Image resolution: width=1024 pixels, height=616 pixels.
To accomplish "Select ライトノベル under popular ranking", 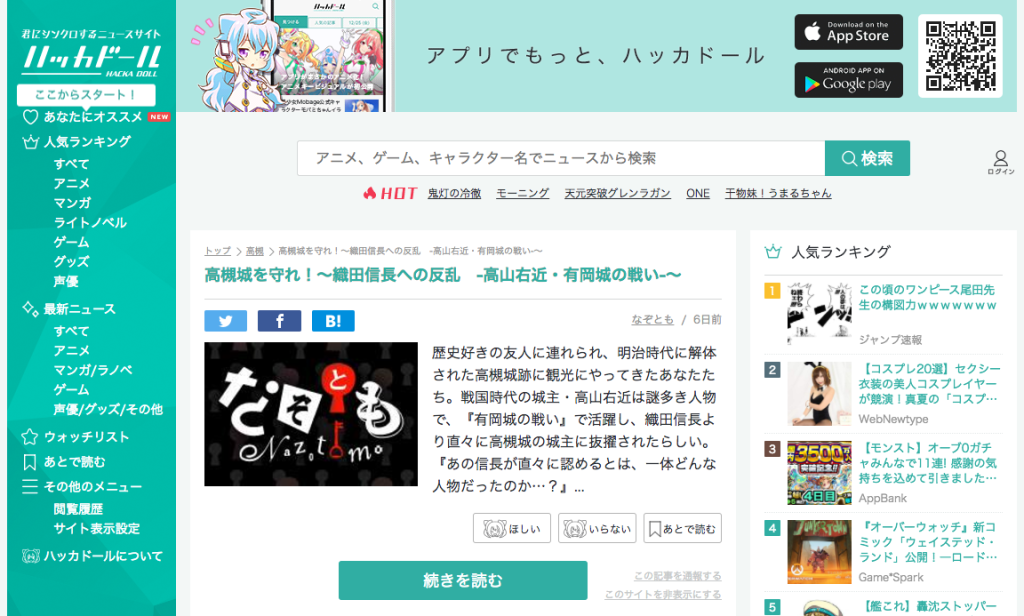I will point(90,222).
